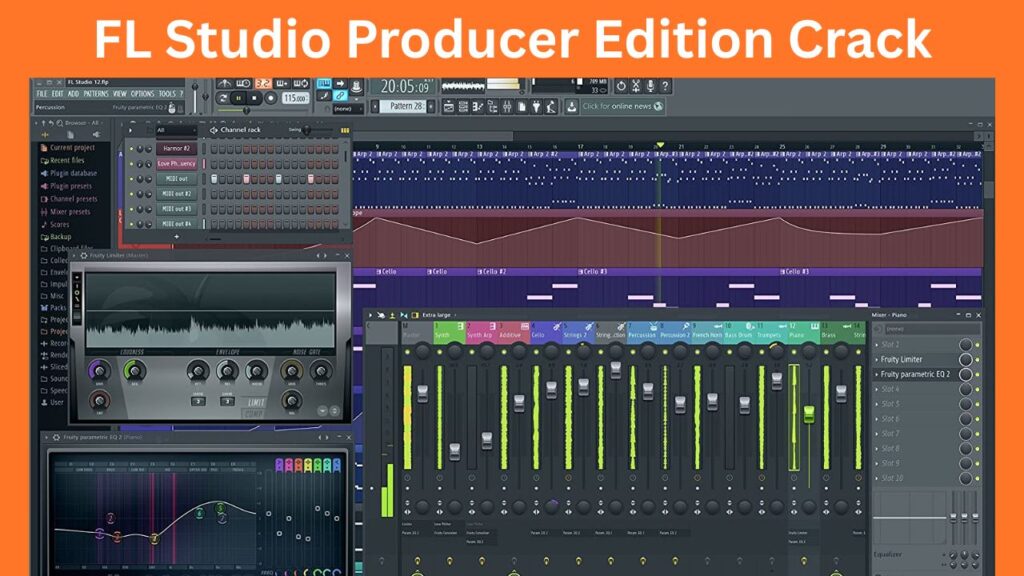1024x576 pixels.
Task: Click the Fruity parametric EQ 2 gear icon
Action: point(57,437)
